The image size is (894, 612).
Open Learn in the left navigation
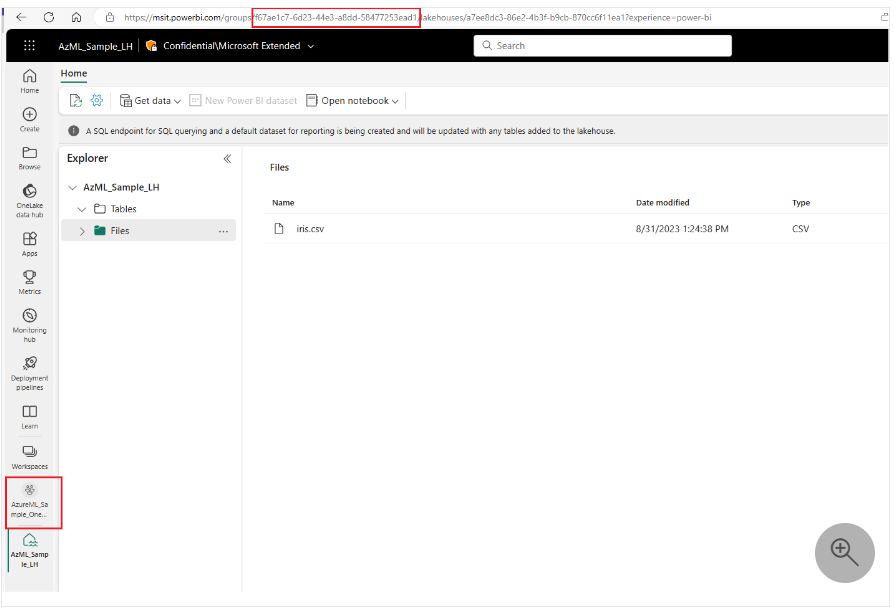[30, 417]
